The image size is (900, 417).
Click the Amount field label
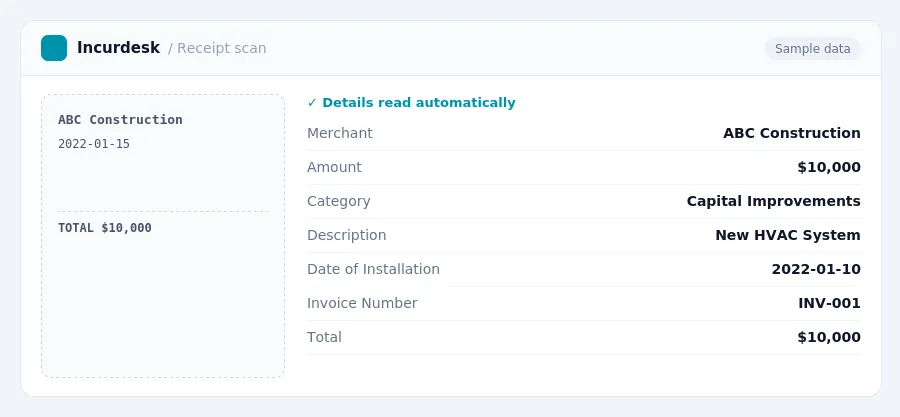tap(334, 167)
